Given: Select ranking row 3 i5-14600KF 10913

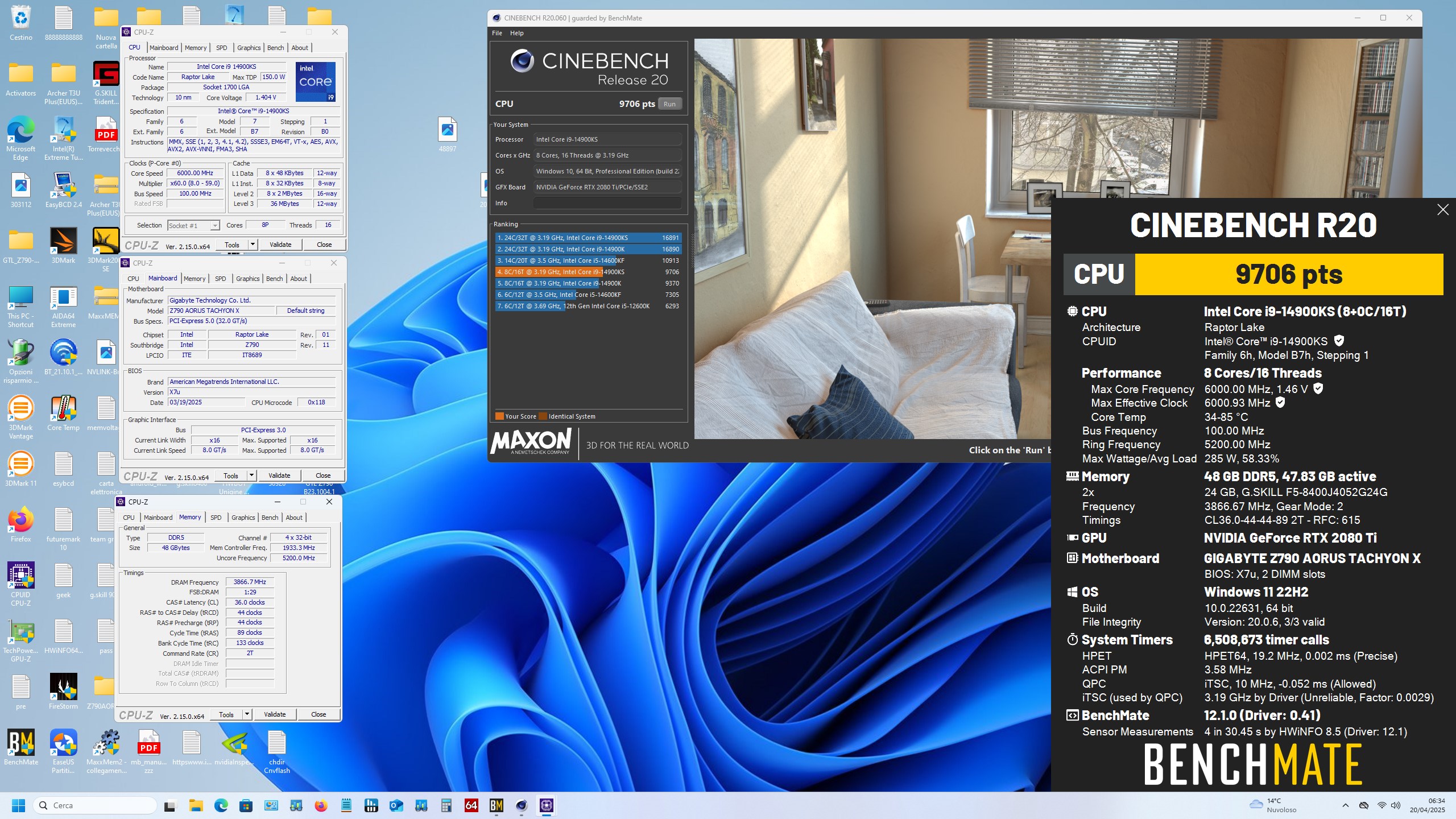Looking at the screenshot, I should point(588,260).
